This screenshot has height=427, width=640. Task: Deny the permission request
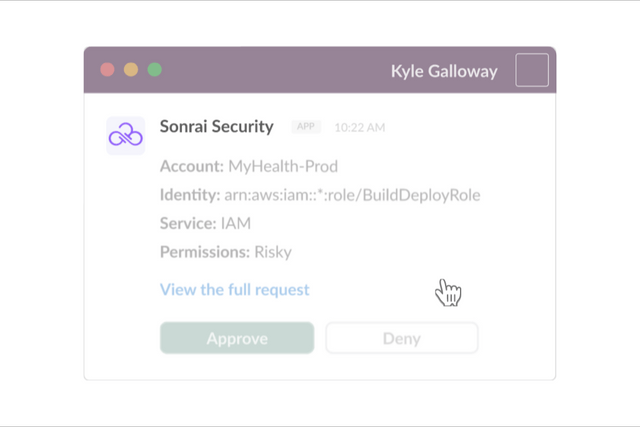coord(402,338)
